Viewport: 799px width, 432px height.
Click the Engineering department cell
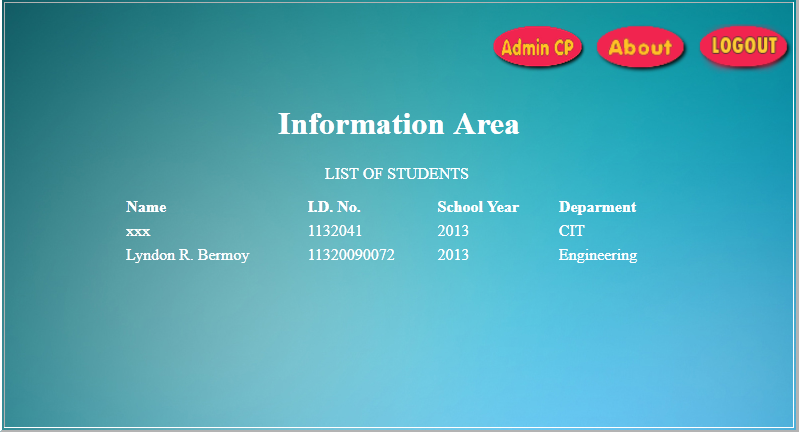(x=598, y=255)
